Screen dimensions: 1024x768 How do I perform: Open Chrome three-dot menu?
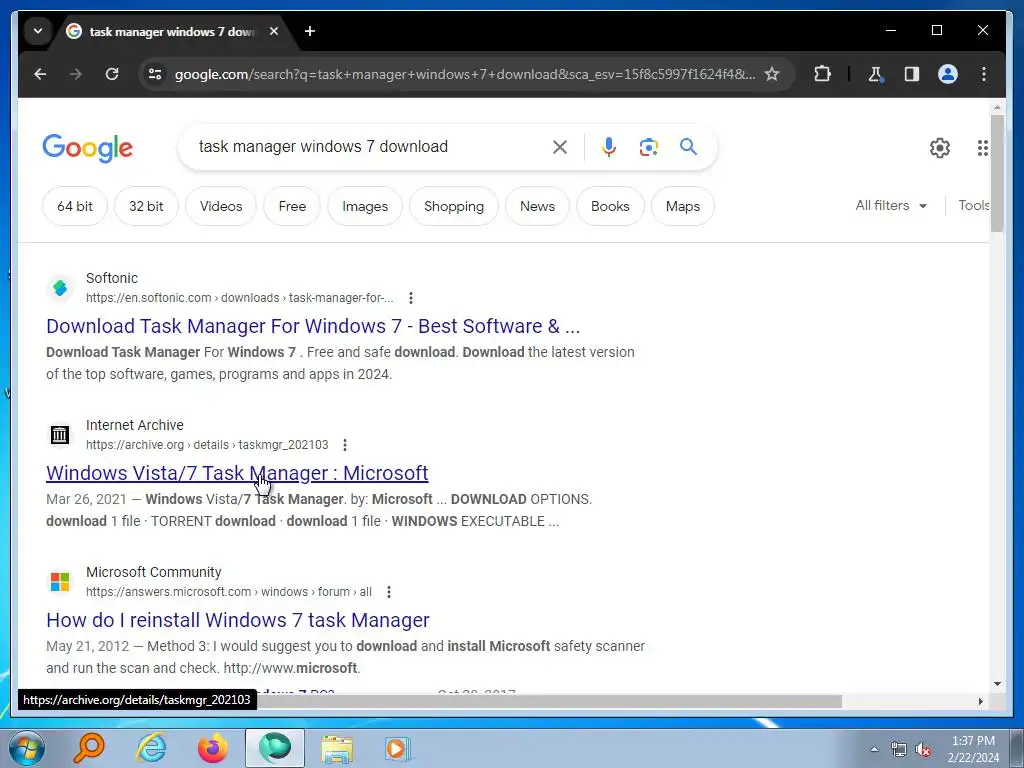(984, 74)
